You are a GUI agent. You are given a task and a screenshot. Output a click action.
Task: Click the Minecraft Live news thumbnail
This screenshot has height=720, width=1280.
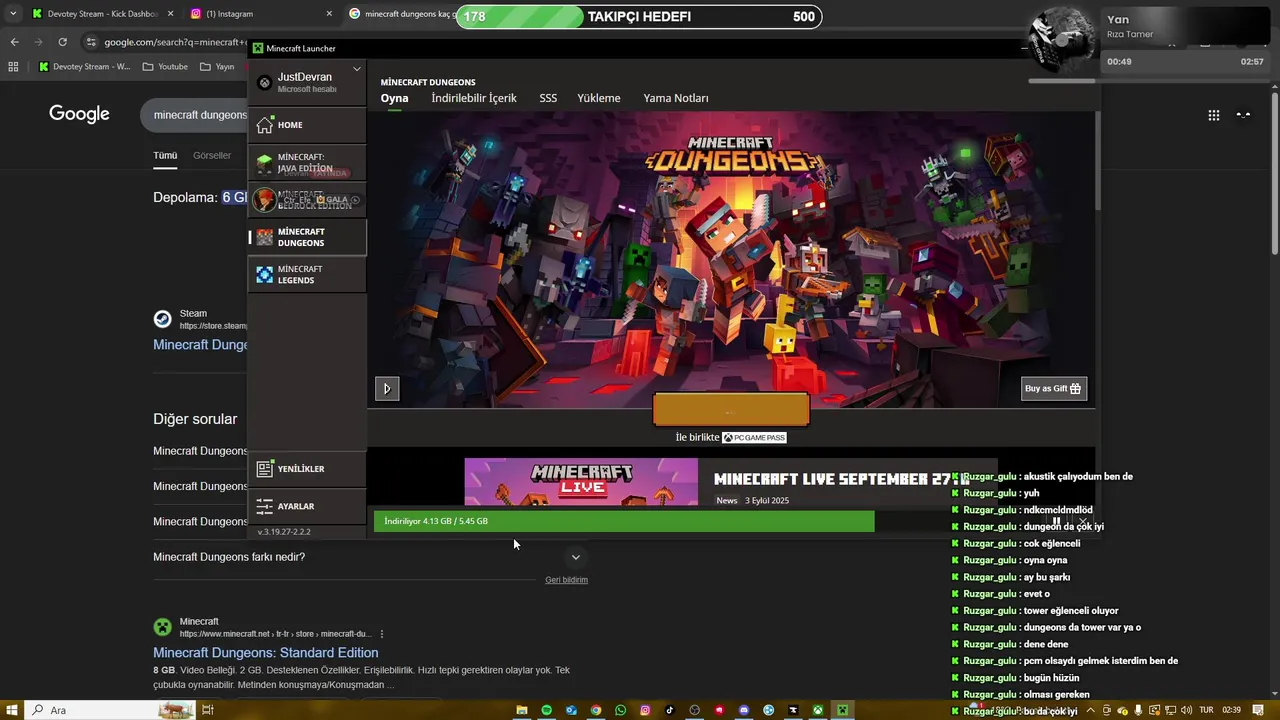[581, 482]
